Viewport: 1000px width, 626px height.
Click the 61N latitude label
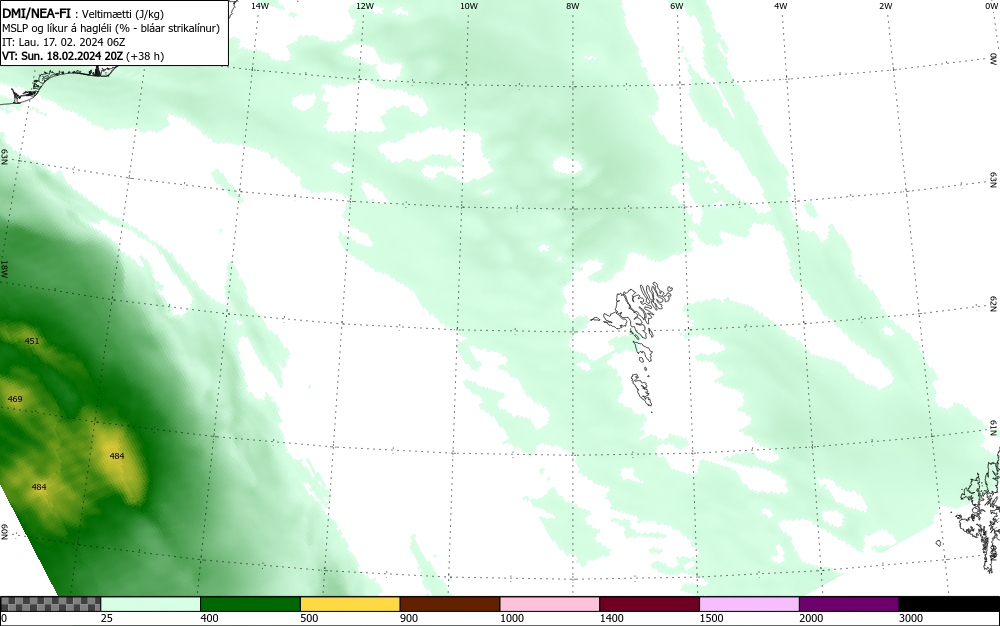click(994, 428)
